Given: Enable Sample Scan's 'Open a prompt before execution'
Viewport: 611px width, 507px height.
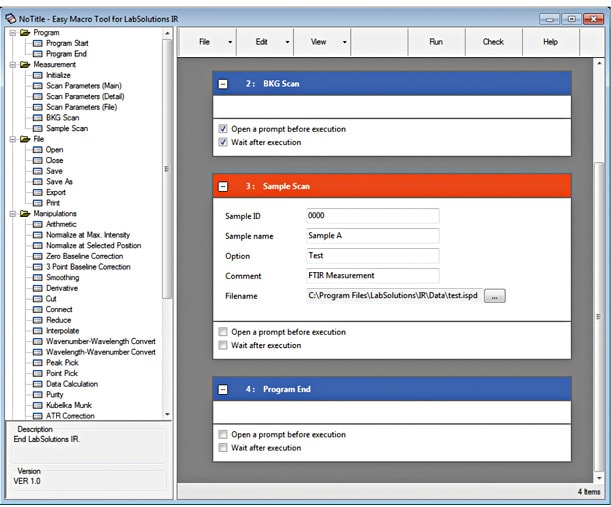Looking at the screenshot, I should (x=222, y=332).
